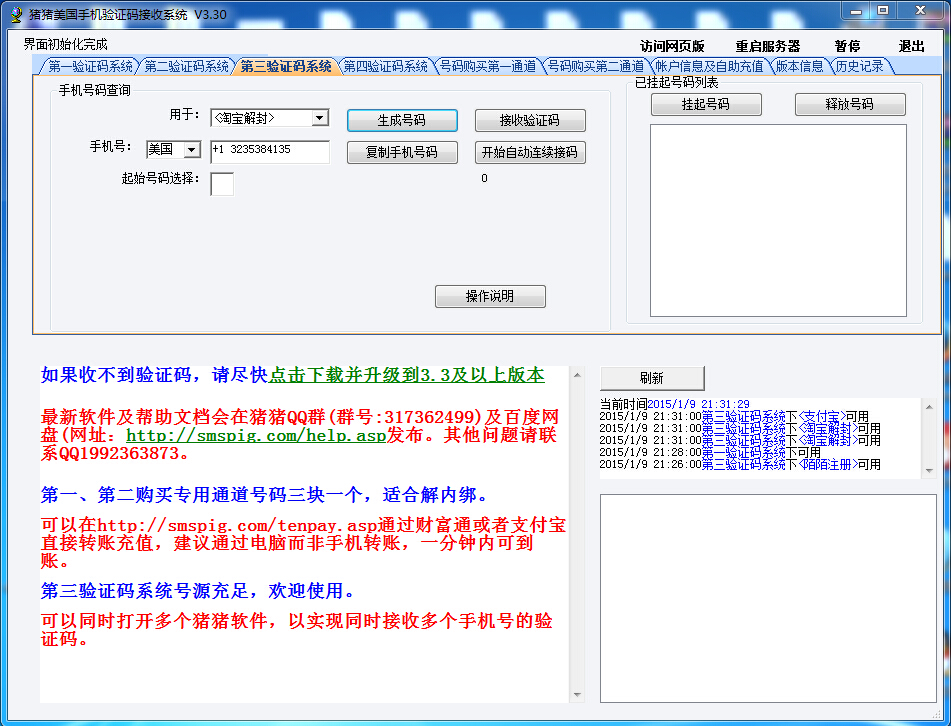This screenshot has width=951, height=726.
Task: Click the 接收验证码 button
Action: (x=530, y=120)
